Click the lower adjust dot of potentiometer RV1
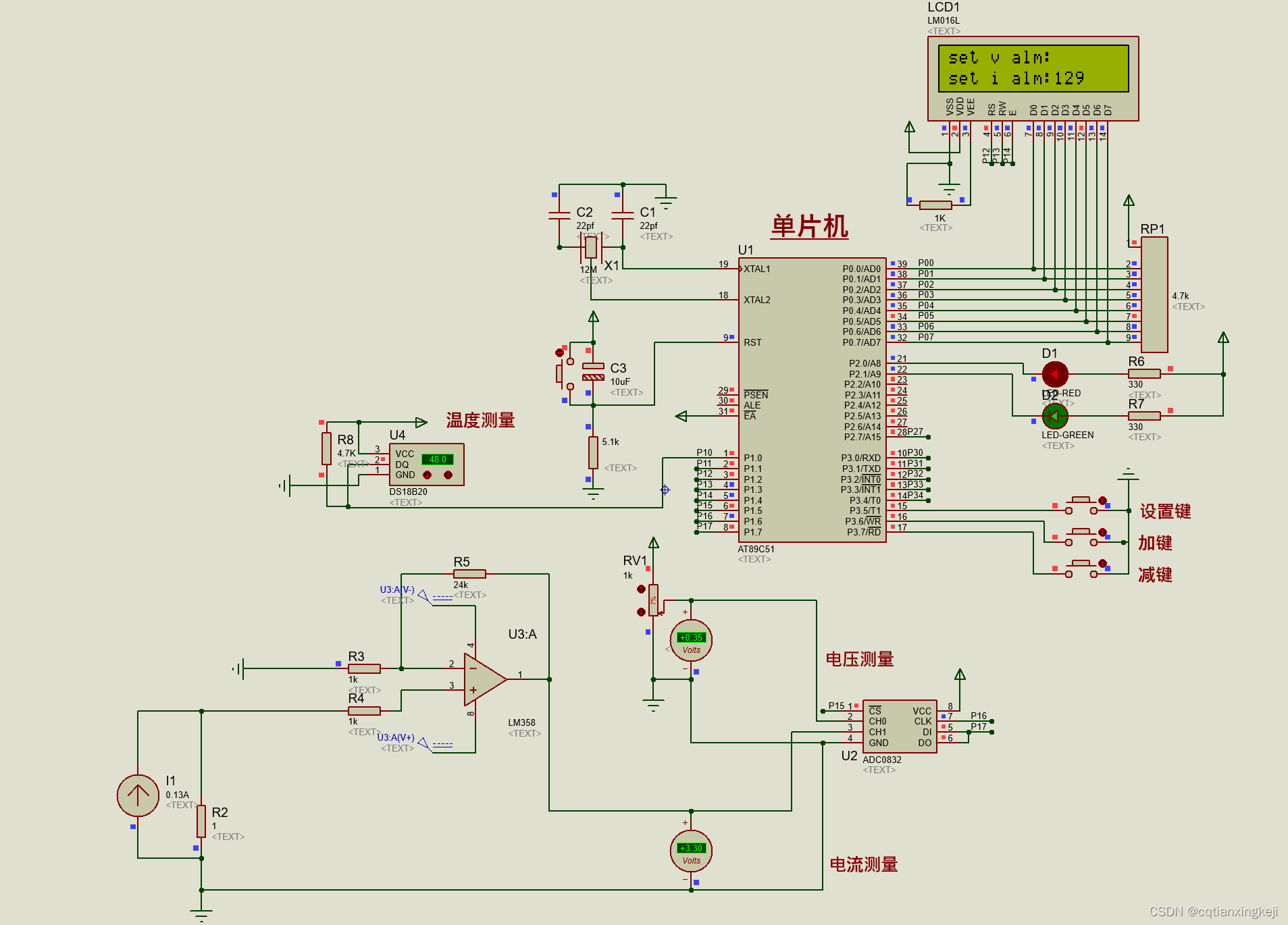The height and width of the screenshot is (925, 1288). click(x=641, y=612)
